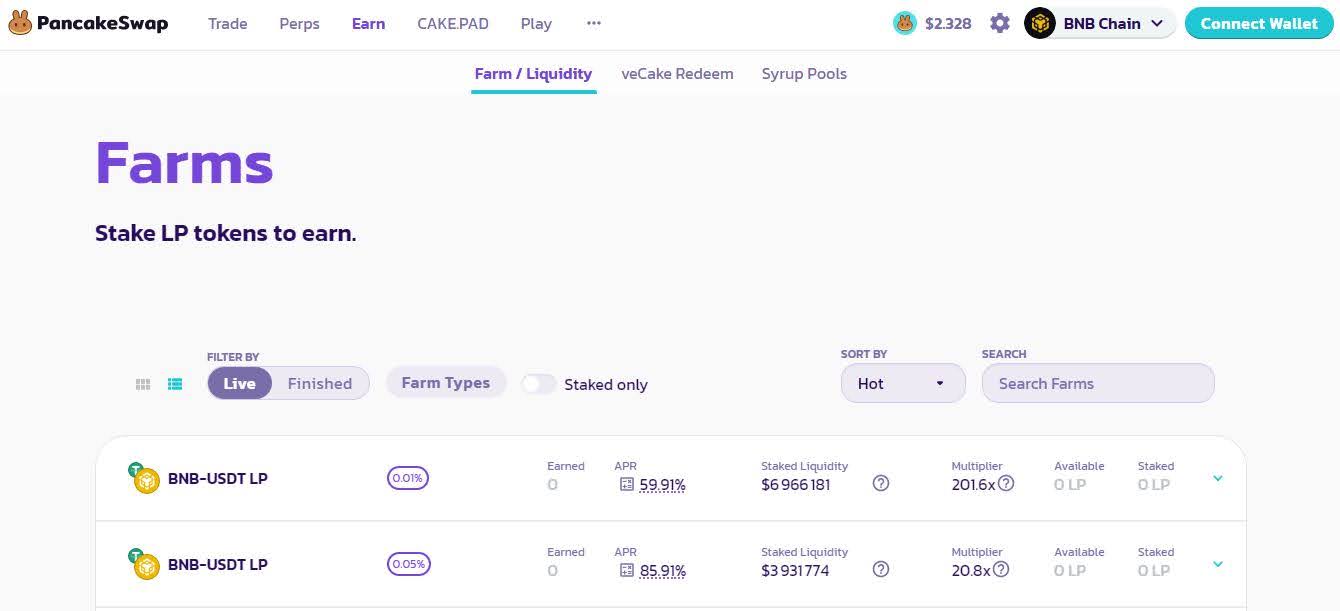Image resolution: width=1340 pixels, height=611 pixels.
Task: Open the Sort By Hot dropdown
Action: coord(903,383)
